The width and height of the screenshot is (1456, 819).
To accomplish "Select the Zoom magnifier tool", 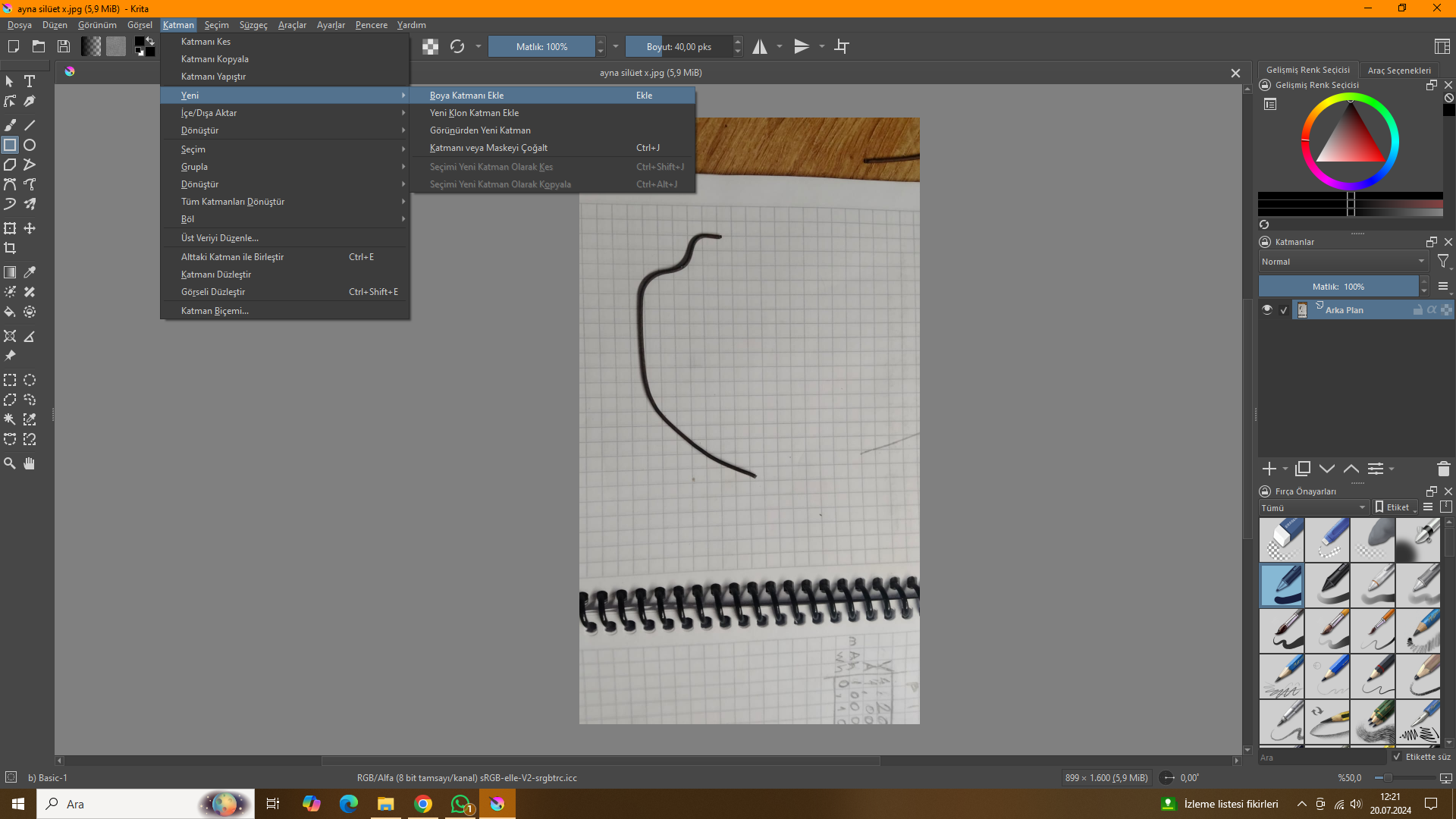I will click(10, 463).
